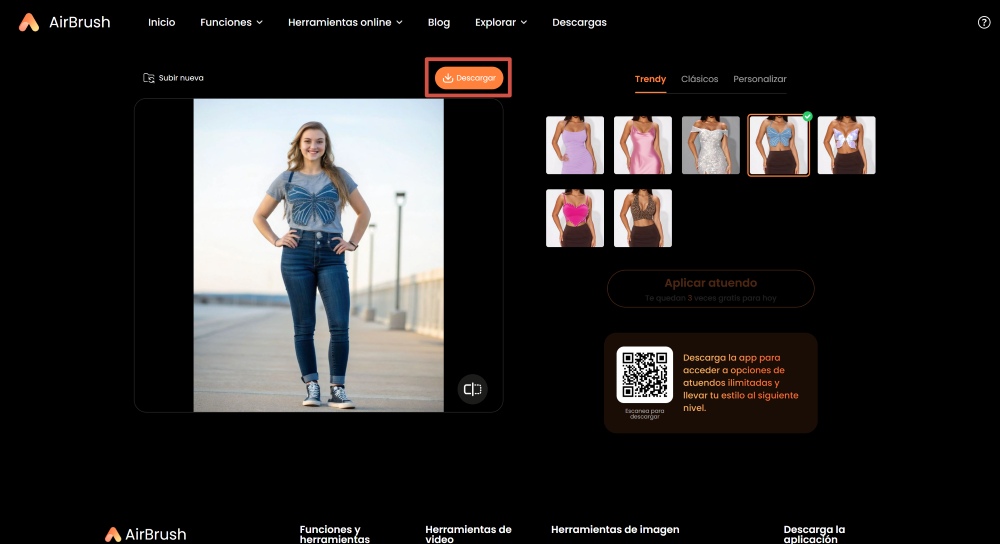Viewport: 1000px width, 544px height.
Task: Choose the leopard halter top outfit
Action: click(643, 218)
